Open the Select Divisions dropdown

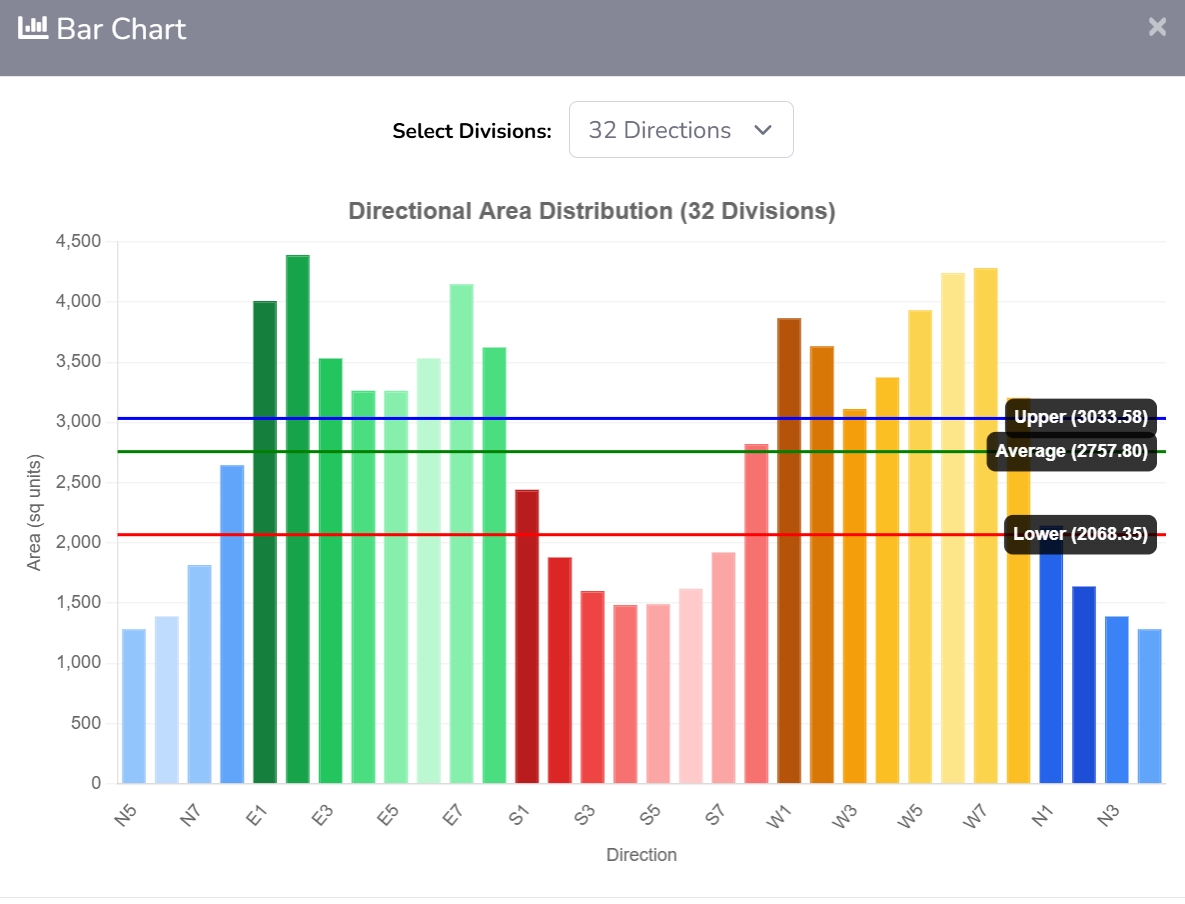(x=680, y=130)
